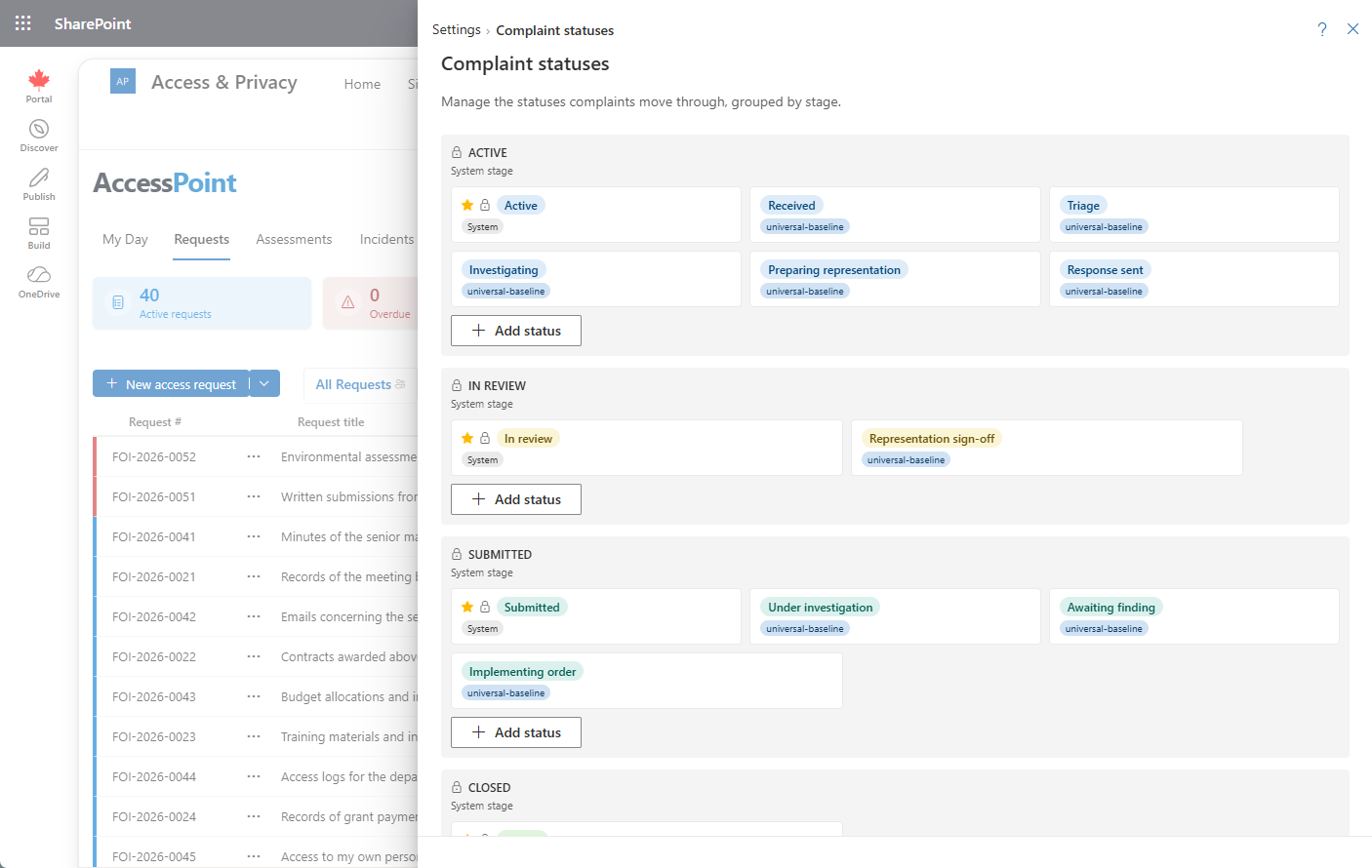Switch to the Incidents tab

pyautogui.click(x=386, y=239)
